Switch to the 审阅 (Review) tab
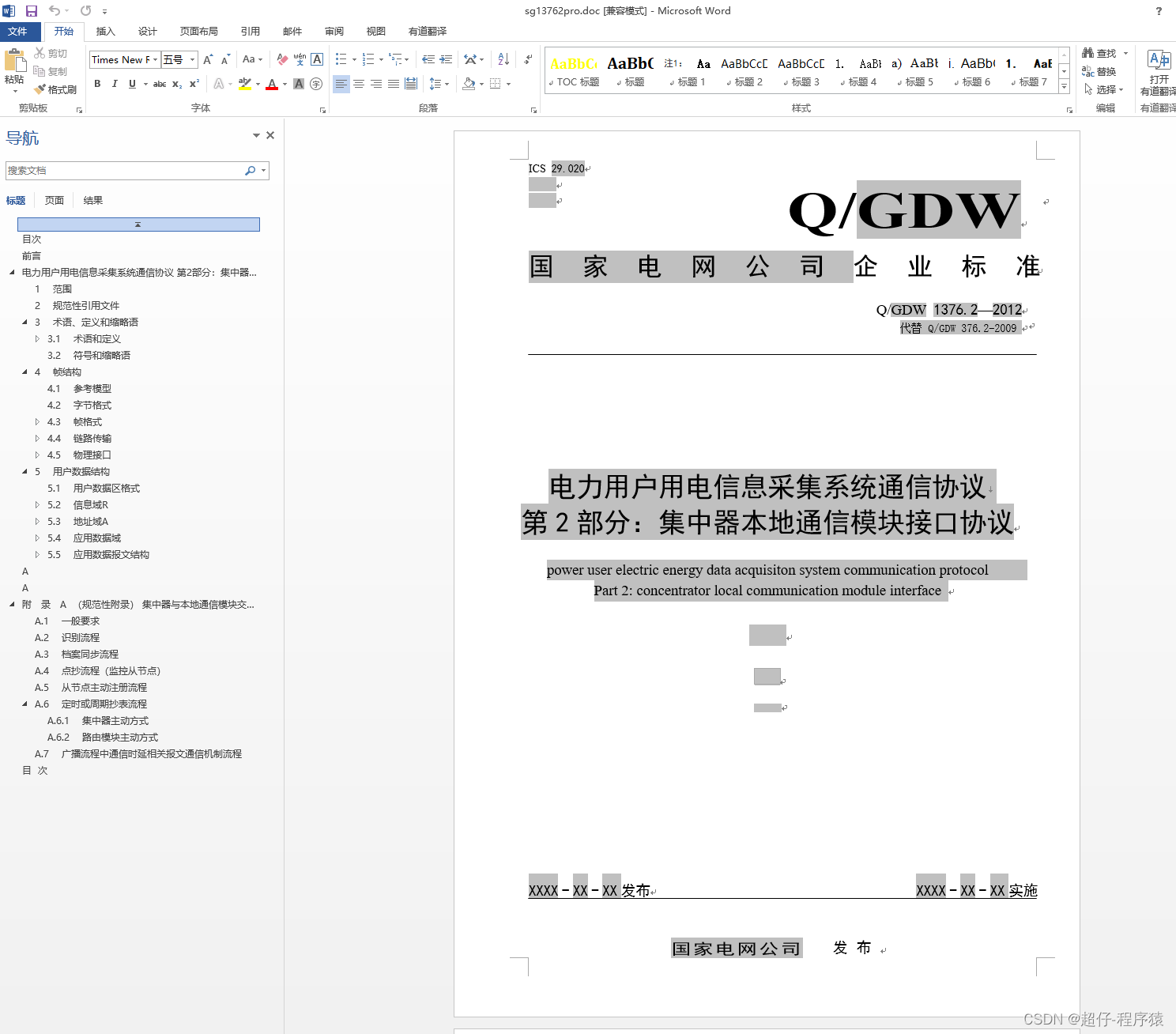This screenshot has width=1176, height=1034. 334,32
